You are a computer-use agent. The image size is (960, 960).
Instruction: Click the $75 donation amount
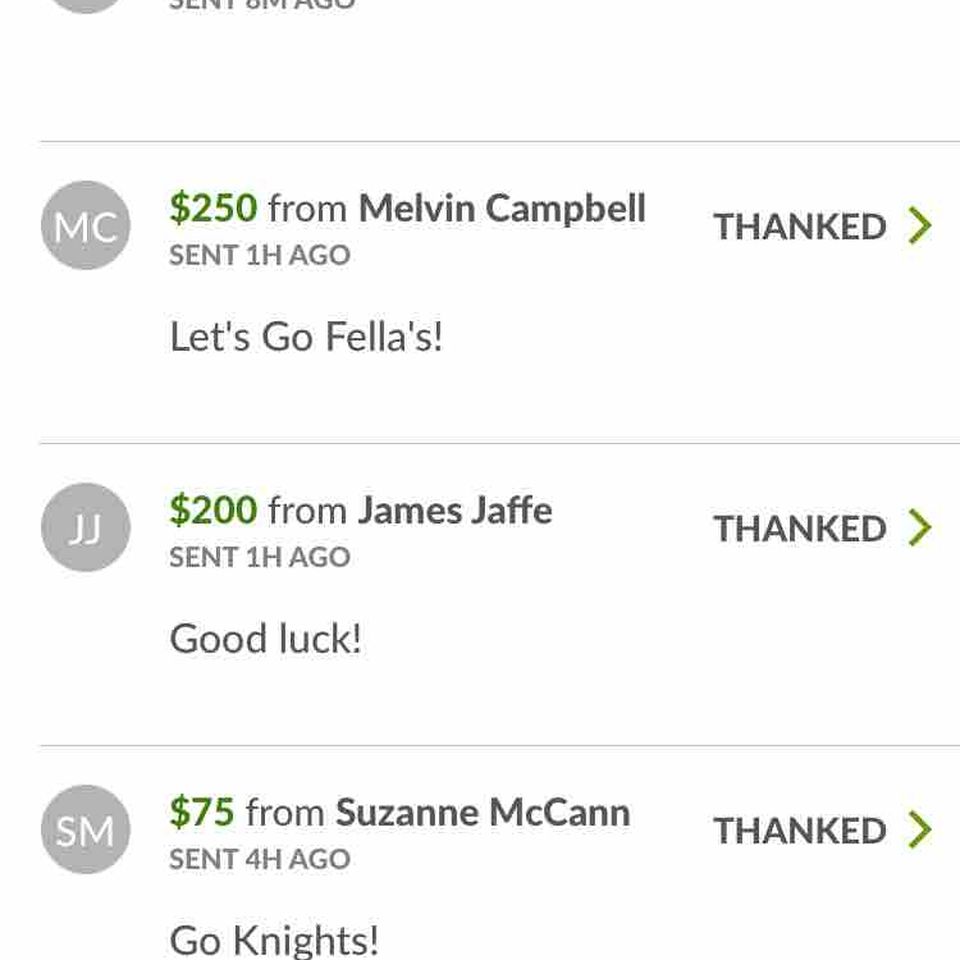201,812
